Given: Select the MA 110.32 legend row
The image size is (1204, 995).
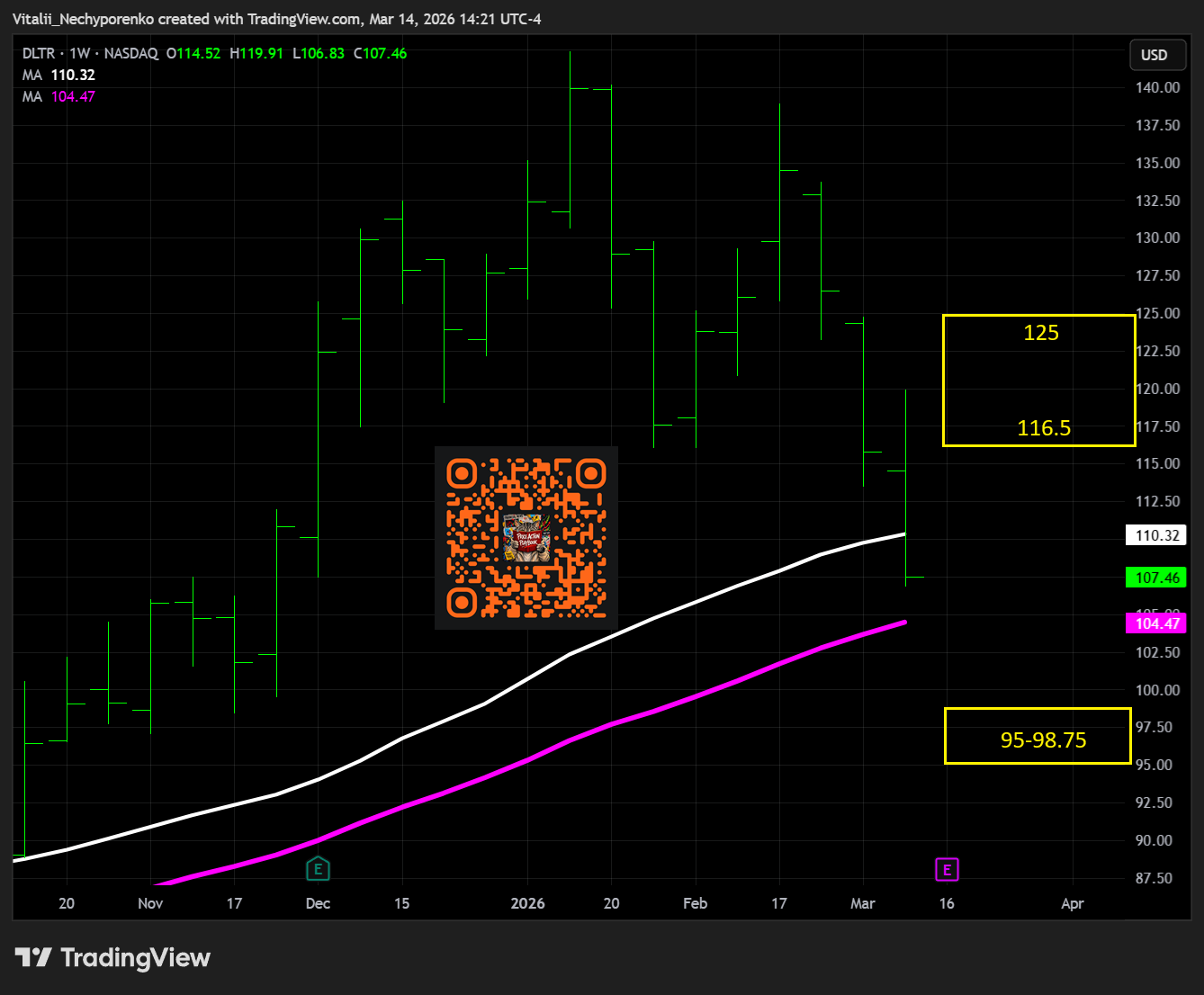Looking at the screenshot, I should click(59, 75).
